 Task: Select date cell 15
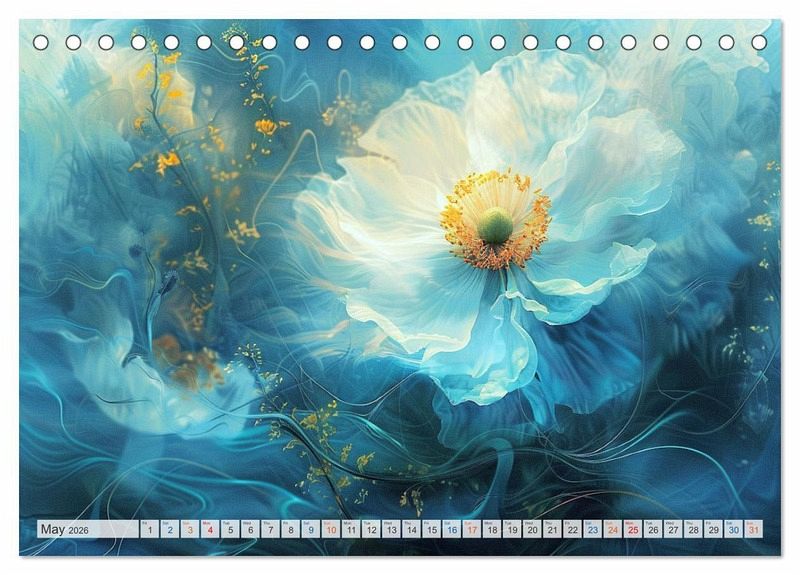click(x=432, y=529)
